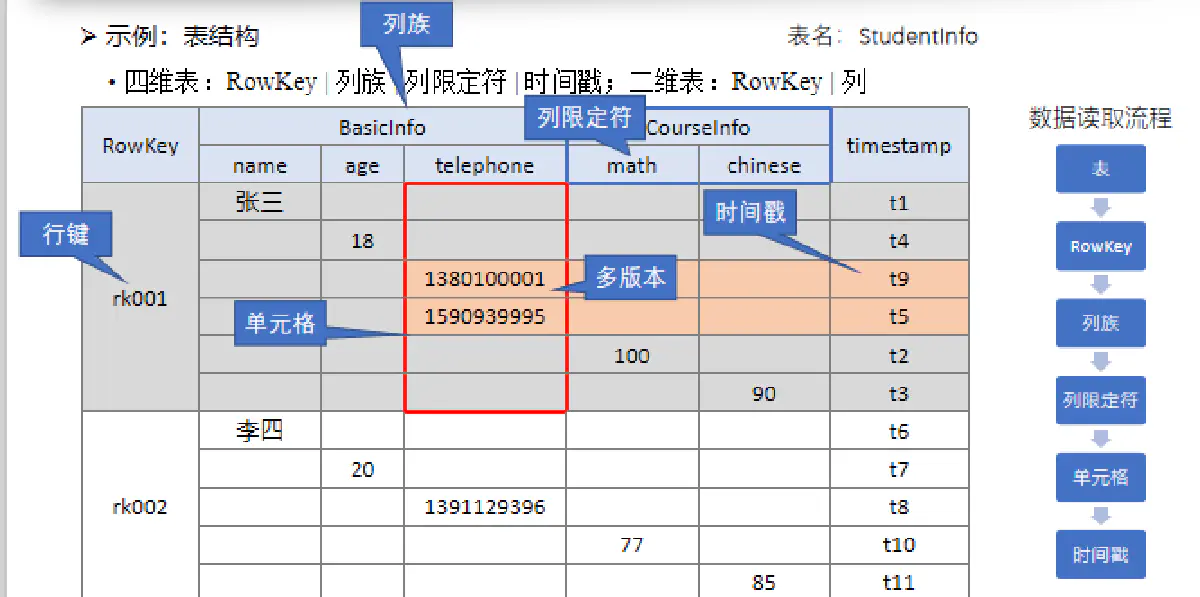Click the 单元格 callout label
This screenshot has width=1200, height=597.
click(280, 323)
